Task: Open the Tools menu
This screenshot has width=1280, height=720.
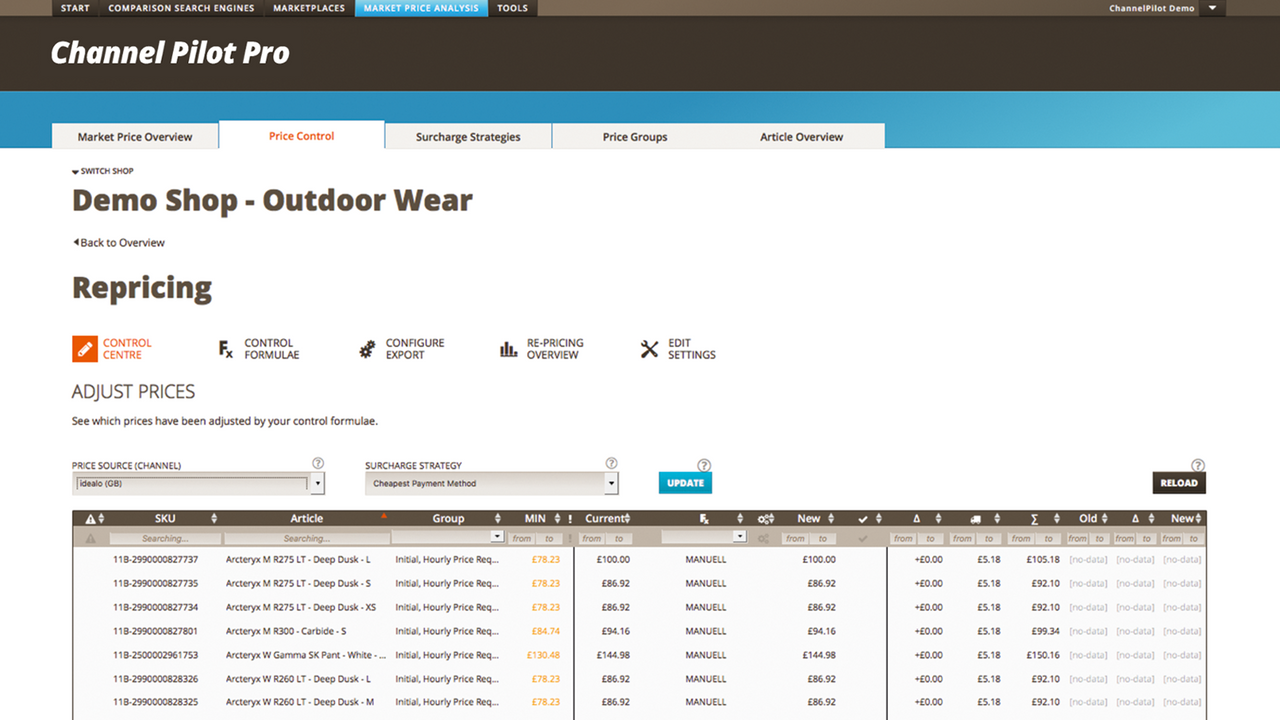Action: pos(513,8)
